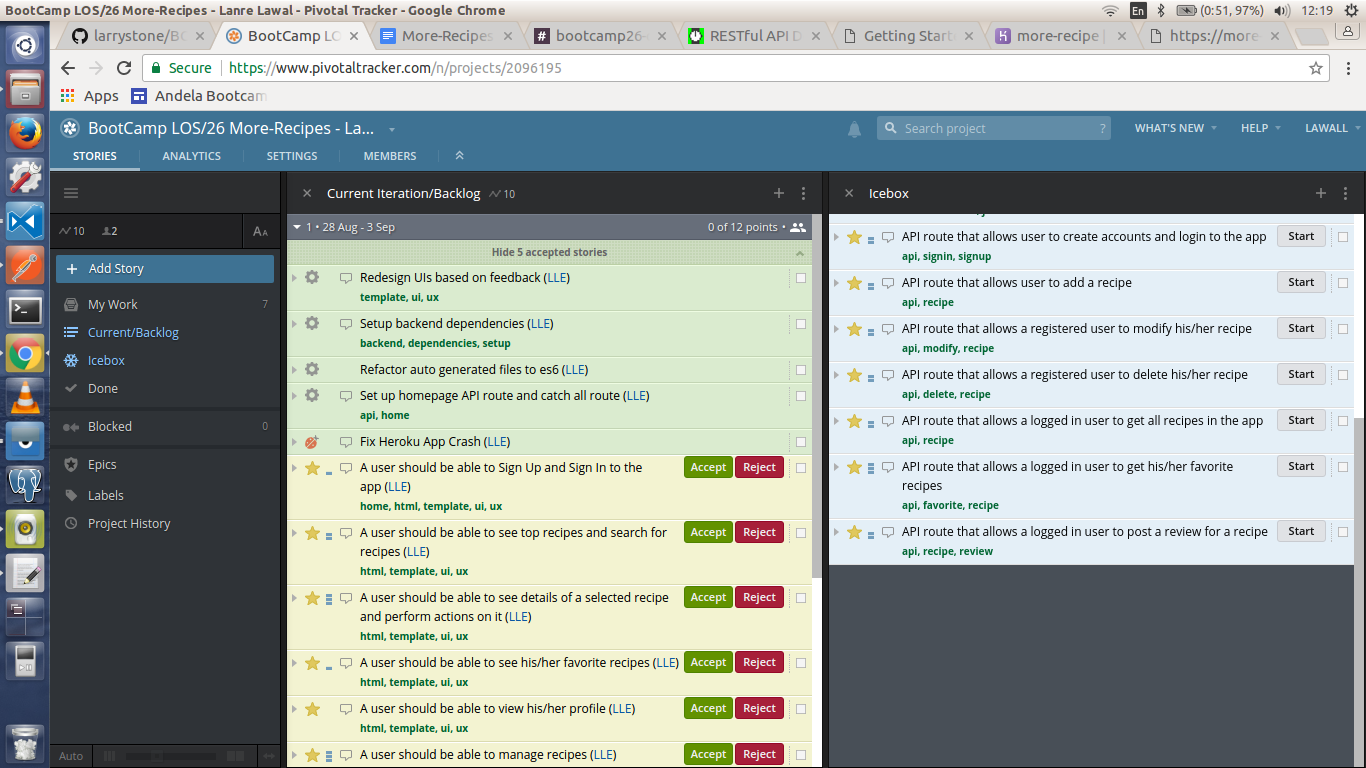1366x768 pixels.
Task: Open the Help dropdown menu
Action: pos(1260,128)
